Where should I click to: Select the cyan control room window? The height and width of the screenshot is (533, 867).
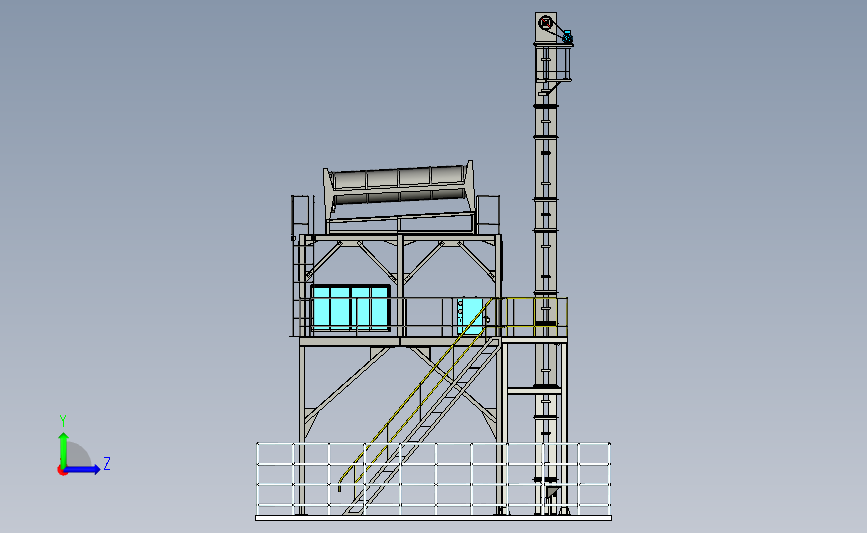click(351, 309)
